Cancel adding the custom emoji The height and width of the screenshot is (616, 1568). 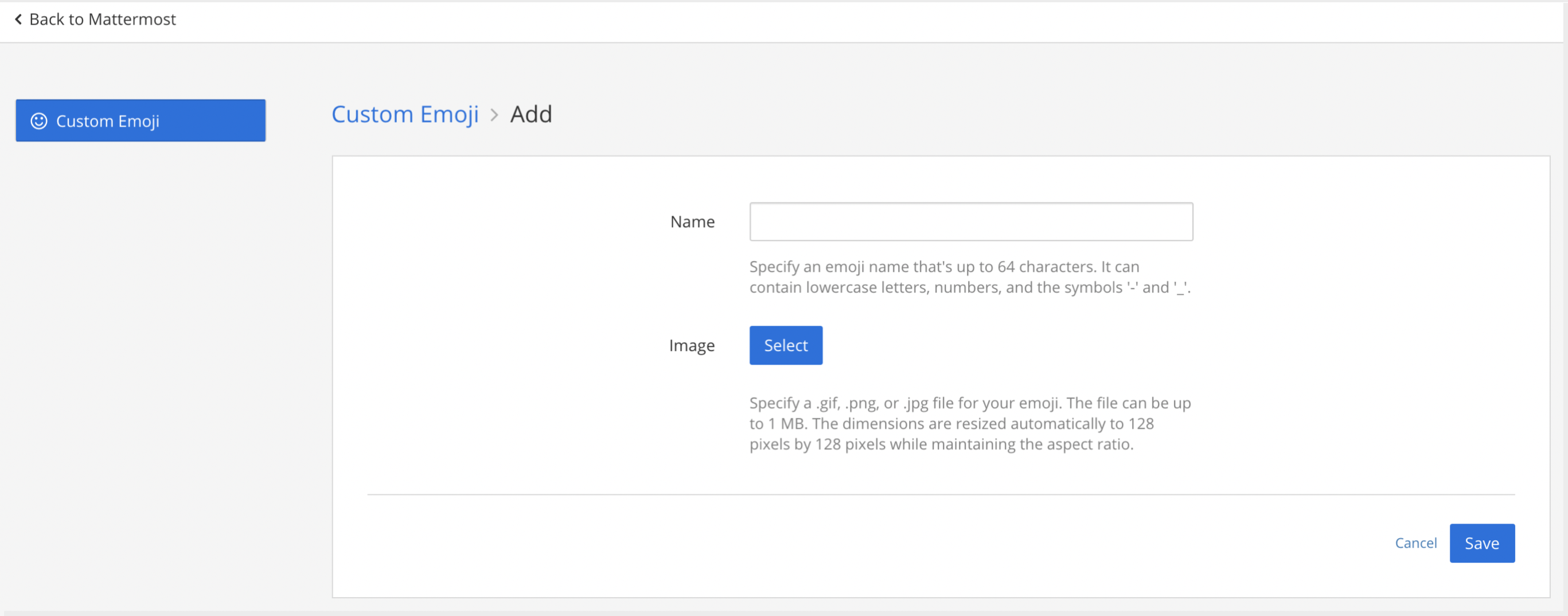[1415, 543]
